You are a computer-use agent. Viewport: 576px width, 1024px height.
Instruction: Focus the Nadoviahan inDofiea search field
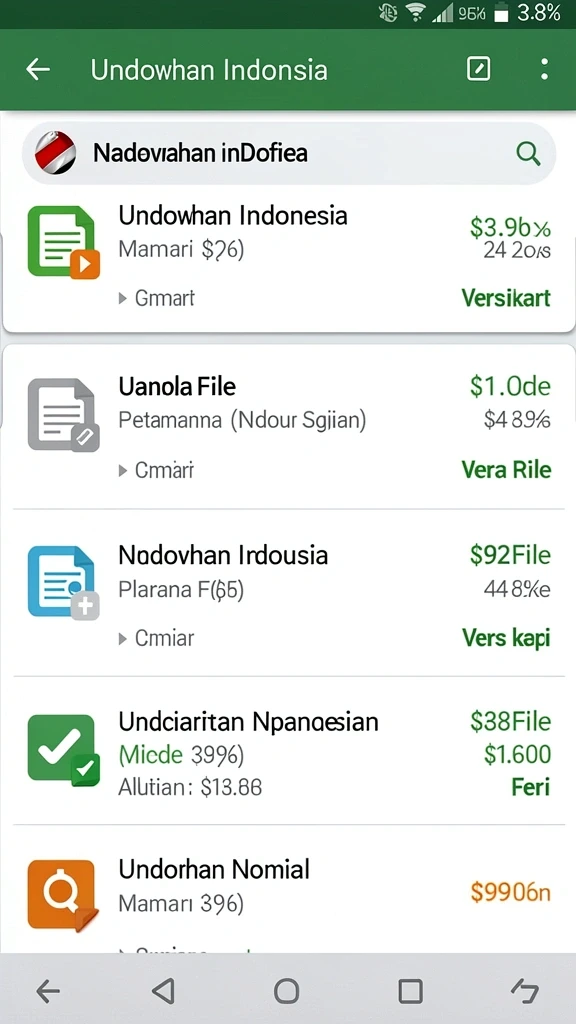point(289,153)
